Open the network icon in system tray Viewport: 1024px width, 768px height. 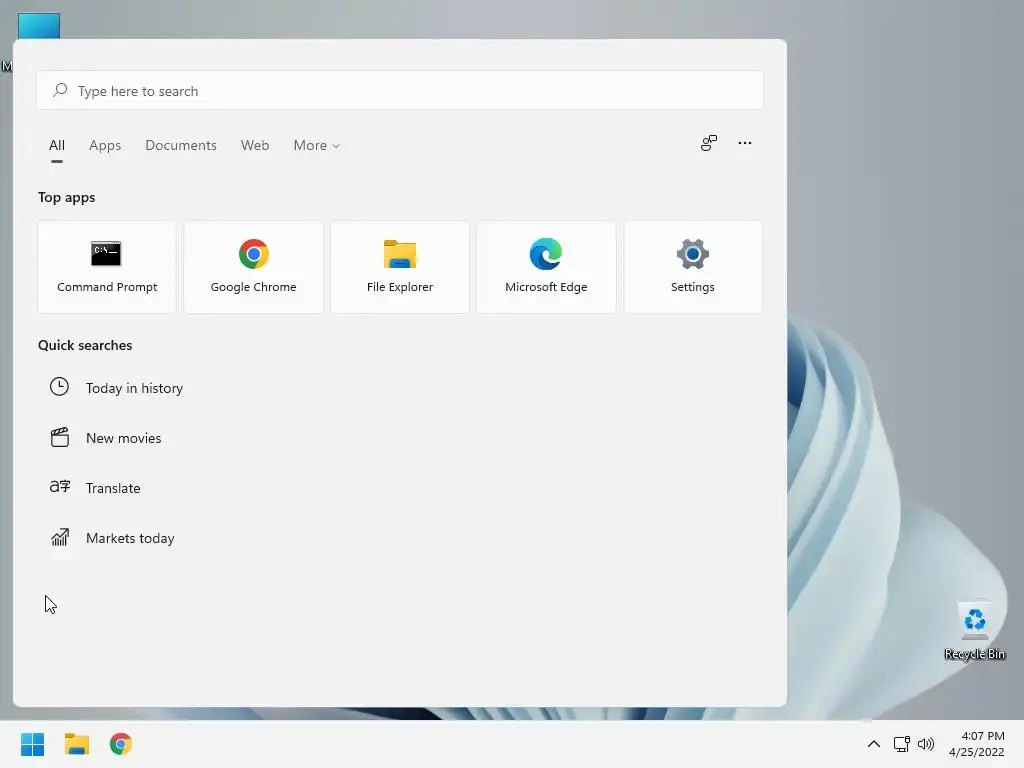[902, 744]
